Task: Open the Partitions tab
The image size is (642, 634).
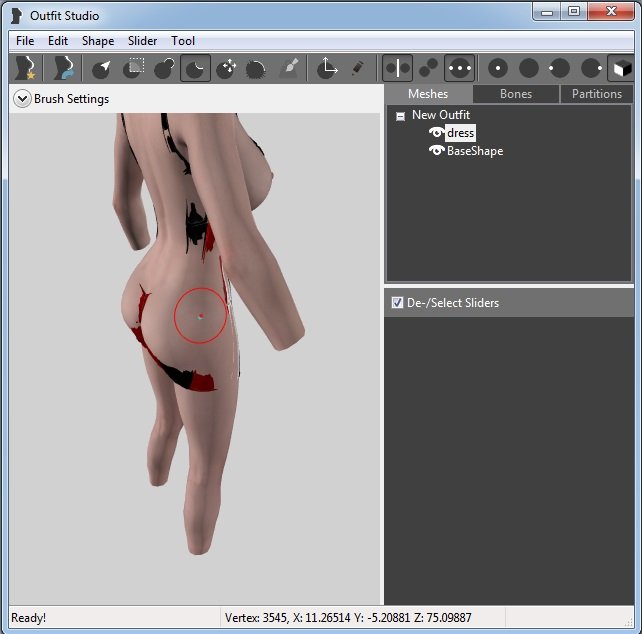Action: (597, 94)
